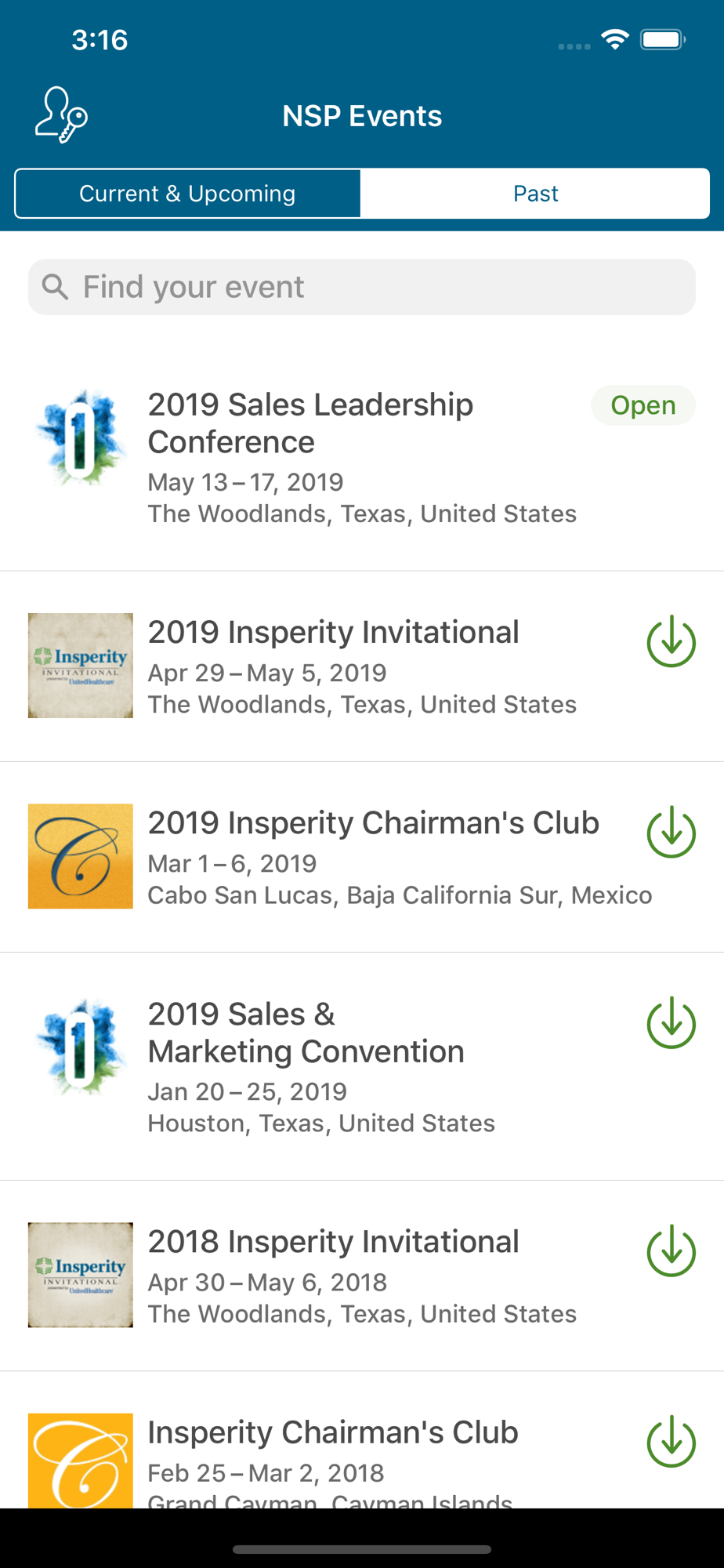Image resolution: width=724 pixels, height=1568 pixels.
Task: Download the 2019 Sales & Marketing Convention
Action: (x=672, y=1023)
